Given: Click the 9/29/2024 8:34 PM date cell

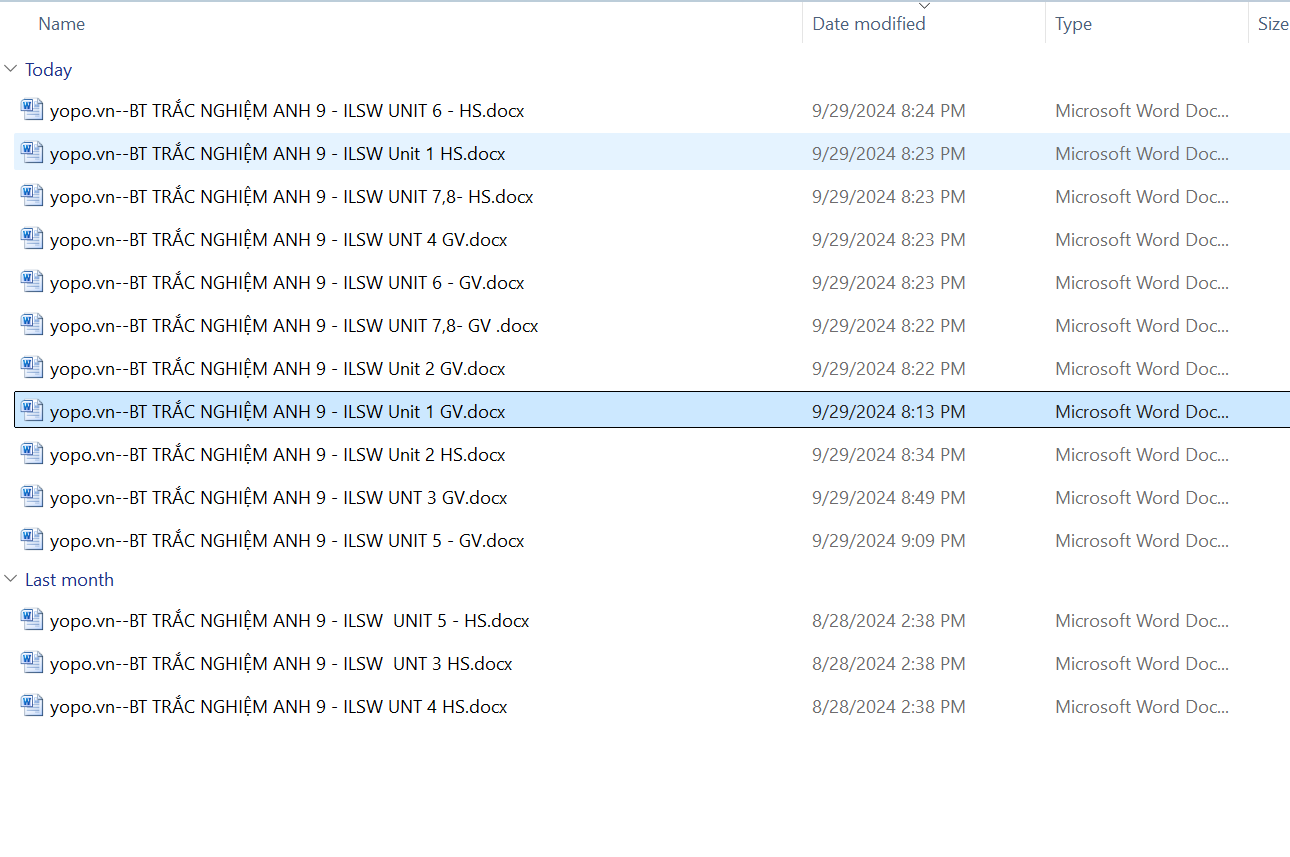Looking at the screenshot, I should pos(889,455).
